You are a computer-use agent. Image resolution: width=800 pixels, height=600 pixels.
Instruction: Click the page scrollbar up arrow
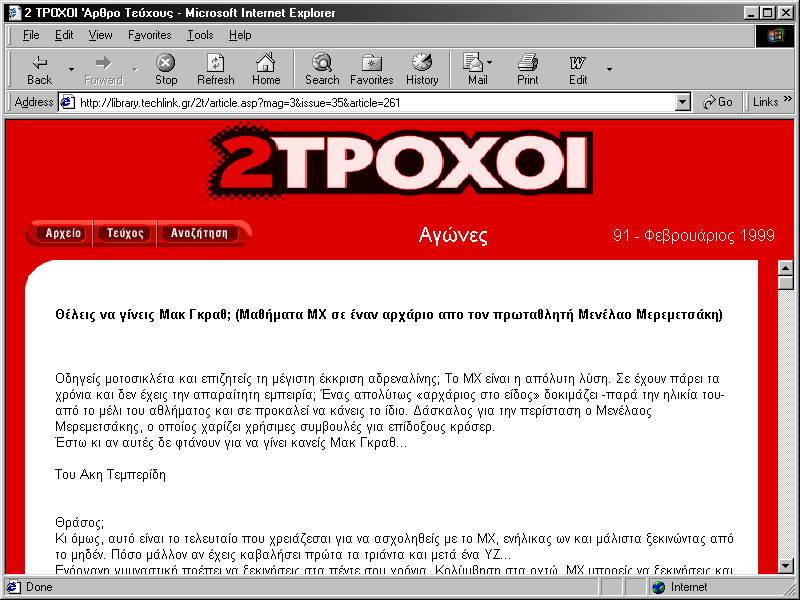point(786,268)
